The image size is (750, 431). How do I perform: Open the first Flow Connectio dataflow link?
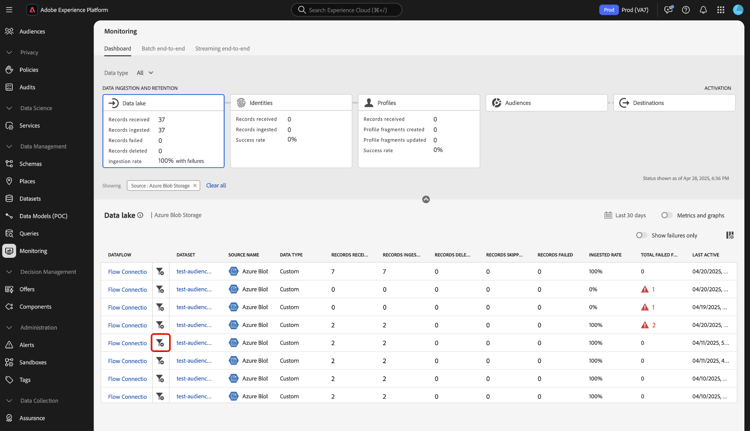point(127,272)
